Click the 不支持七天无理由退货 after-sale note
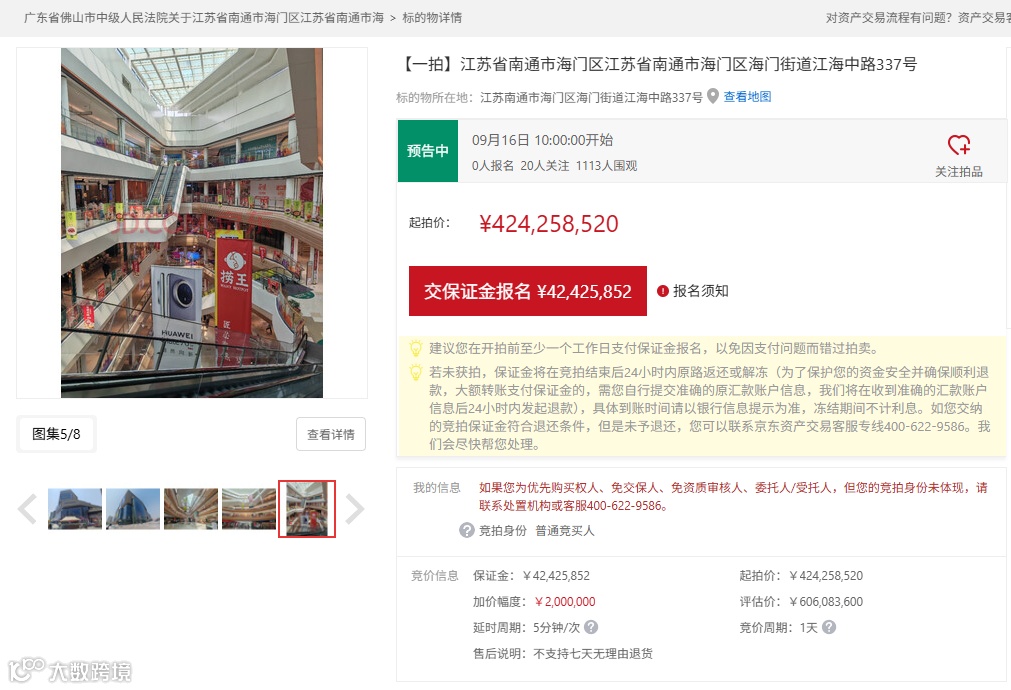Screen dimensions: 1011x690 click(593, 653)
